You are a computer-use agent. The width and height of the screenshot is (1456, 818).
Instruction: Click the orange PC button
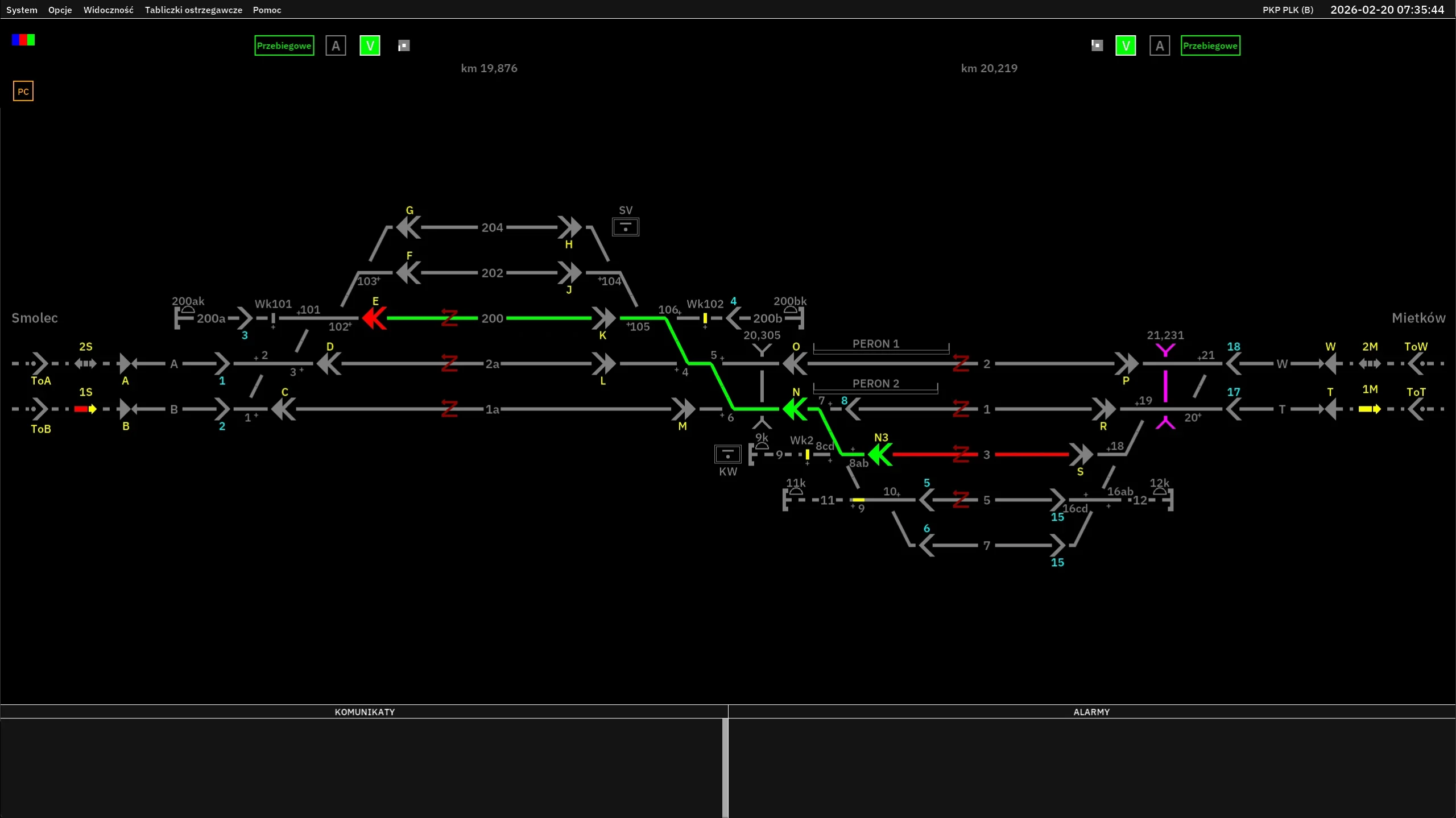pyautogui.click(x=23, y=91)
